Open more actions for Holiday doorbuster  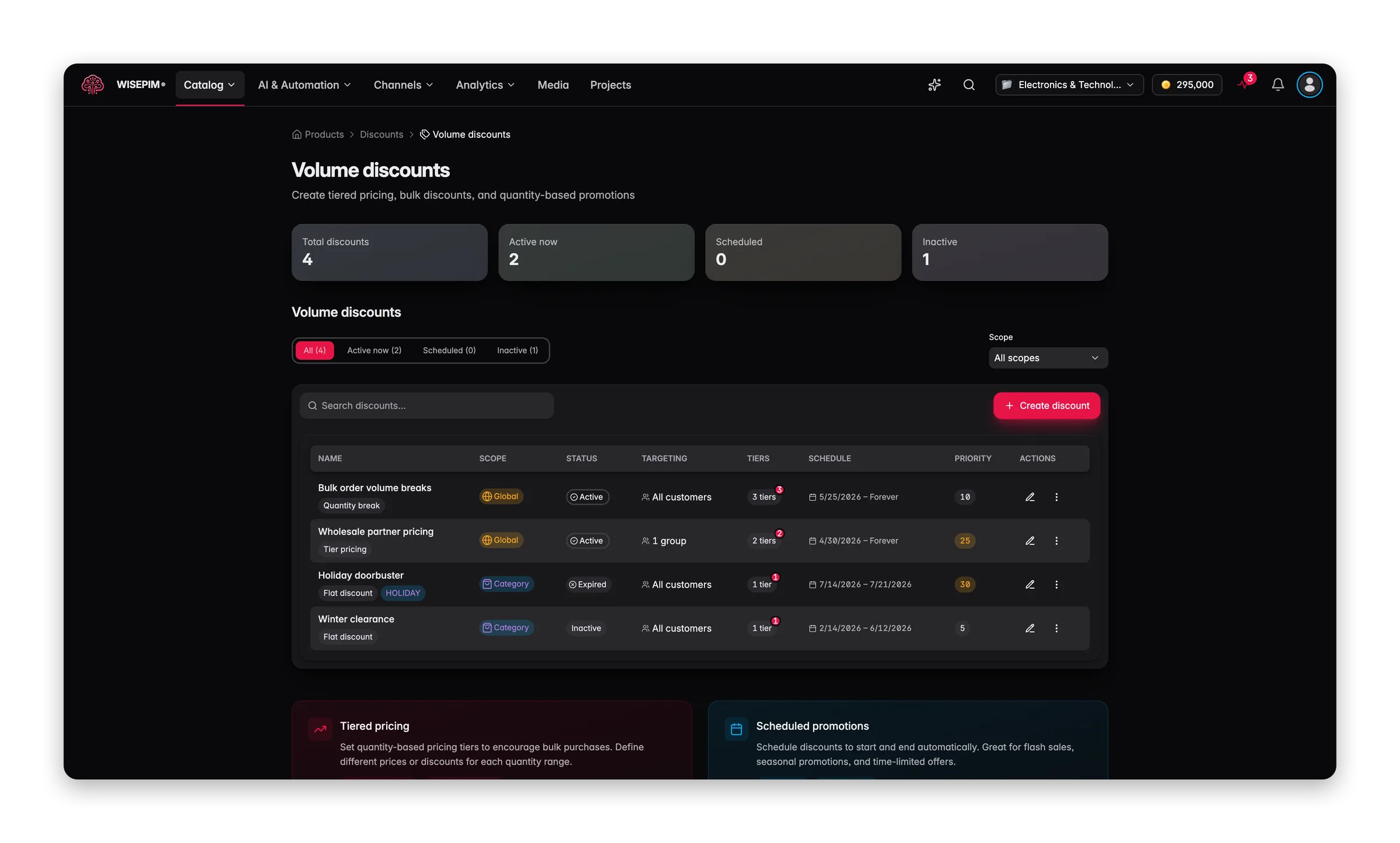point(1056,585)
